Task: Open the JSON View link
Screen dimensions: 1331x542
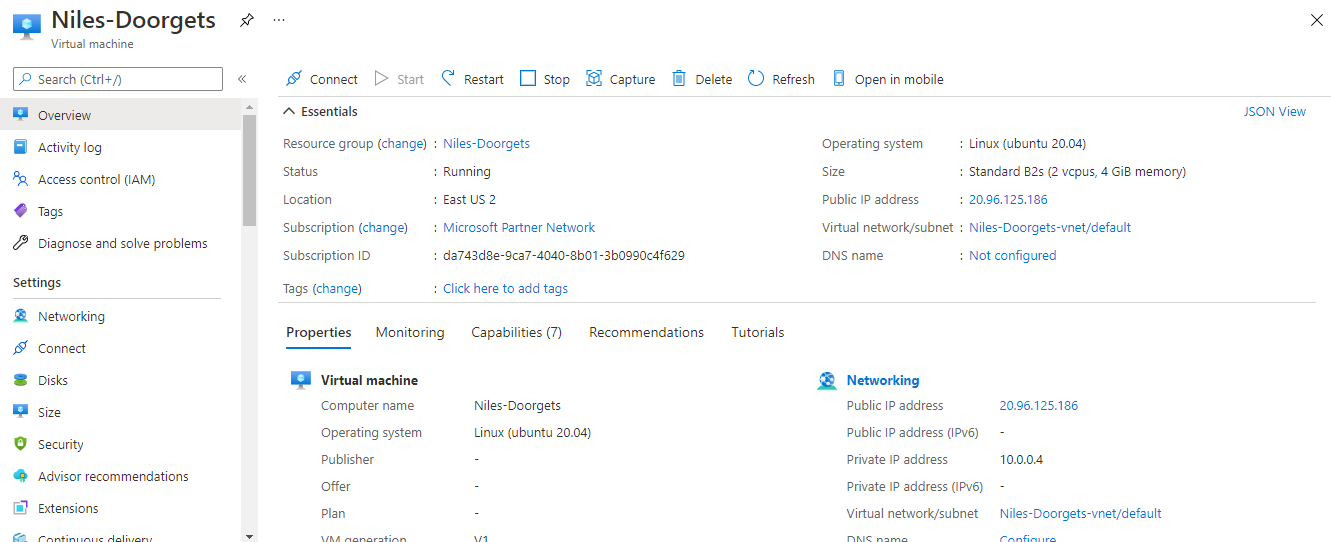Action: pyautogui.click(x=1274, y=112)
